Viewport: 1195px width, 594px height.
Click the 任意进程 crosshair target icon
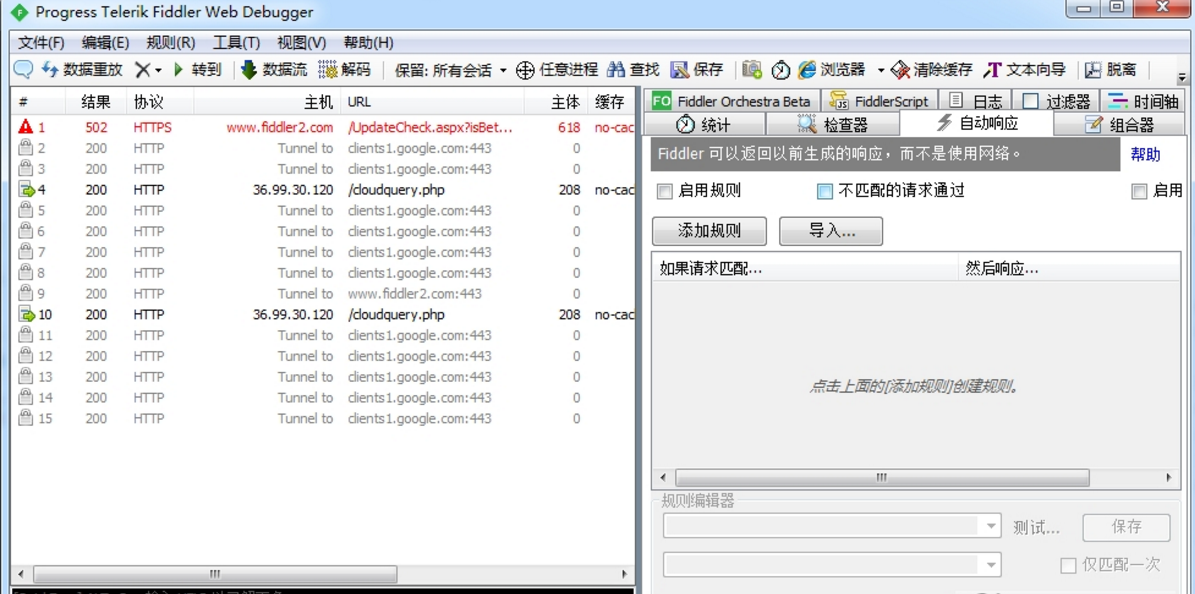(x=525, y=70)
